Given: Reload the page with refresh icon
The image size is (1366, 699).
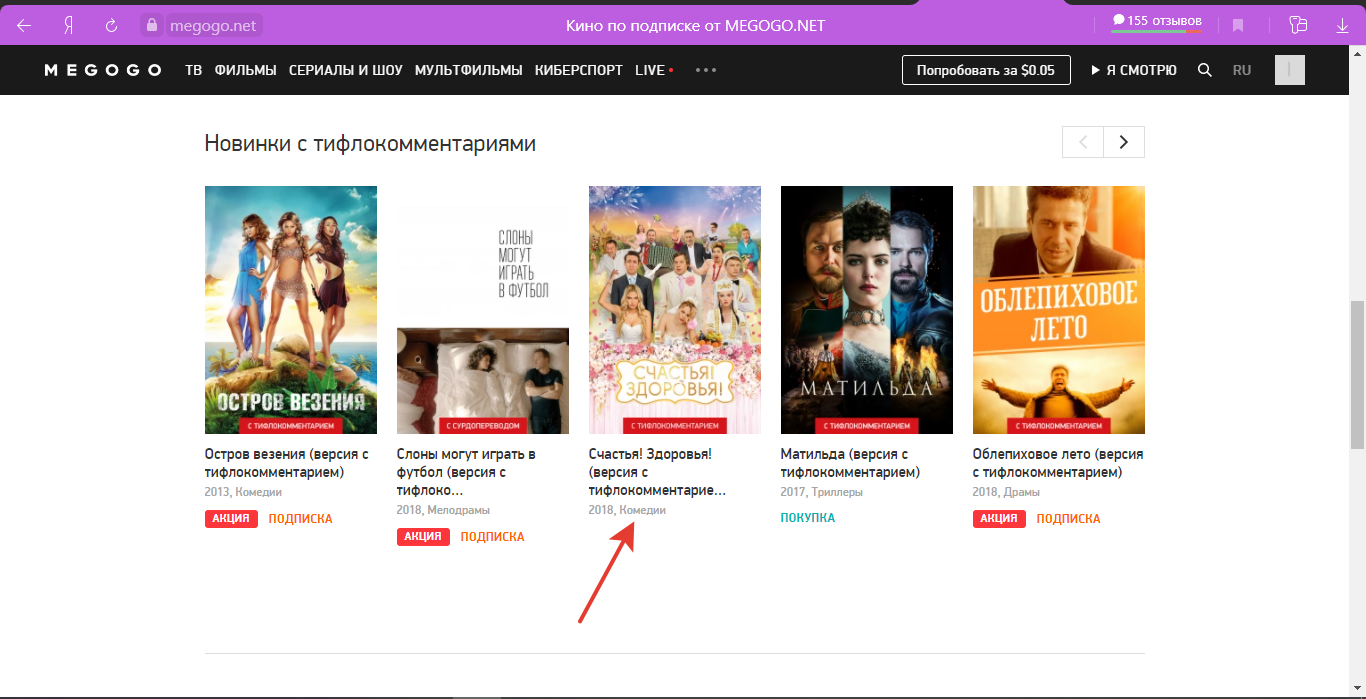Looking at the screenshot, I should coord(112,26).
